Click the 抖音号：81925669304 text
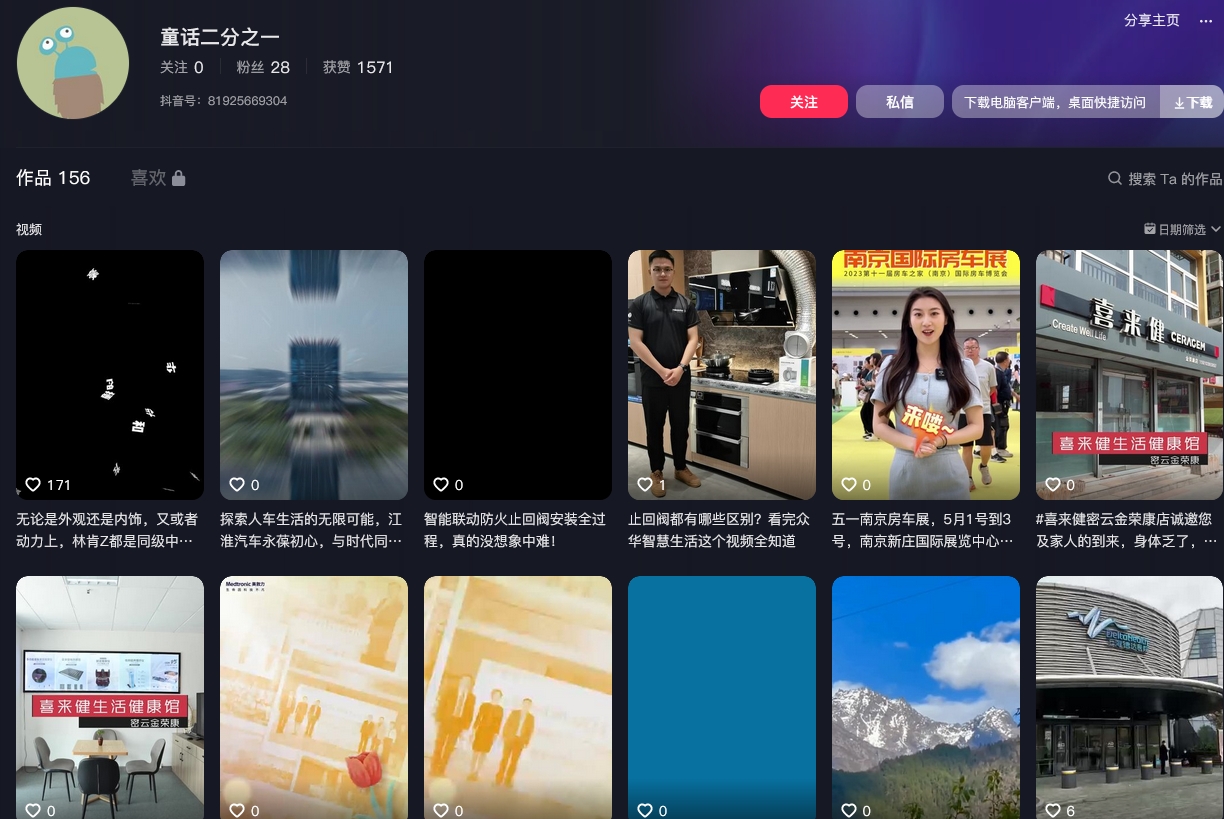 [x=224, y=101]
